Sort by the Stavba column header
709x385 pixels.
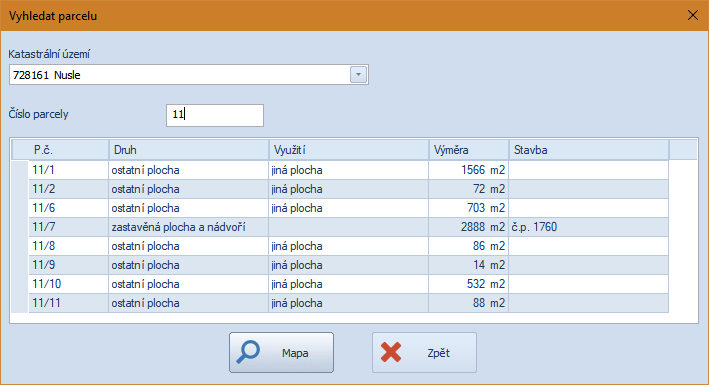(x=589, y=150)
